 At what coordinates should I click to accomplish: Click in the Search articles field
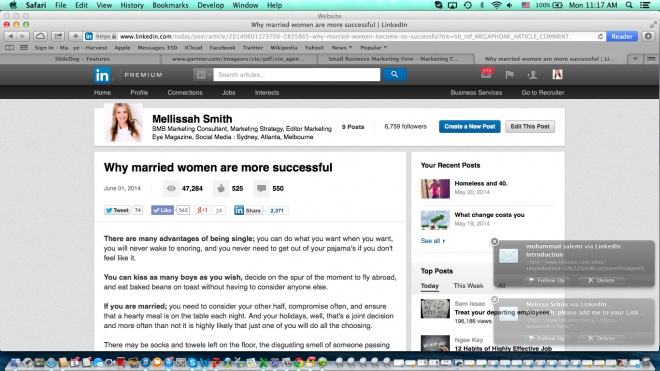tap(296, 75)
